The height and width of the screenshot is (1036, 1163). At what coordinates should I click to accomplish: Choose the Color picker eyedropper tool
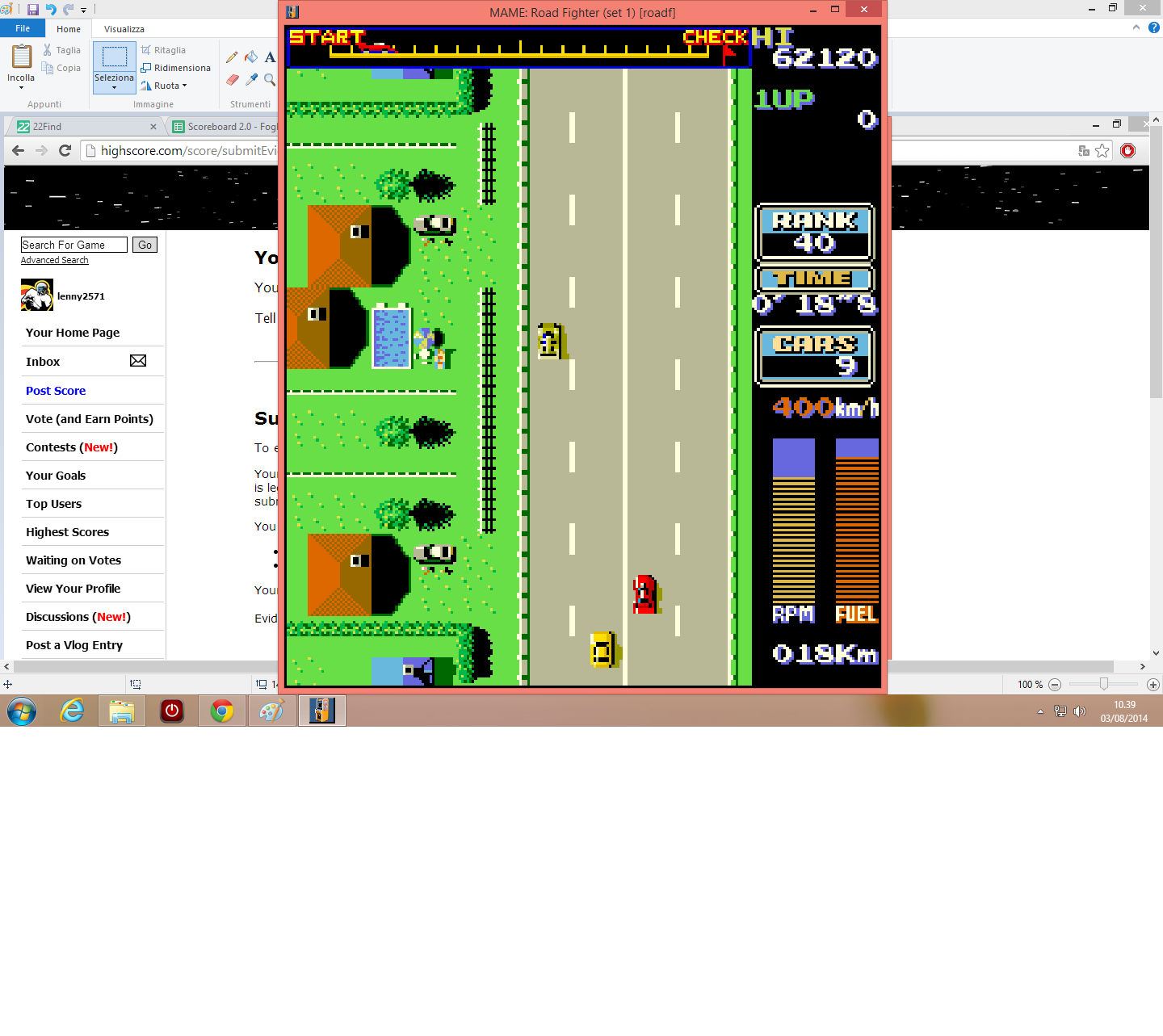(251, 79)
